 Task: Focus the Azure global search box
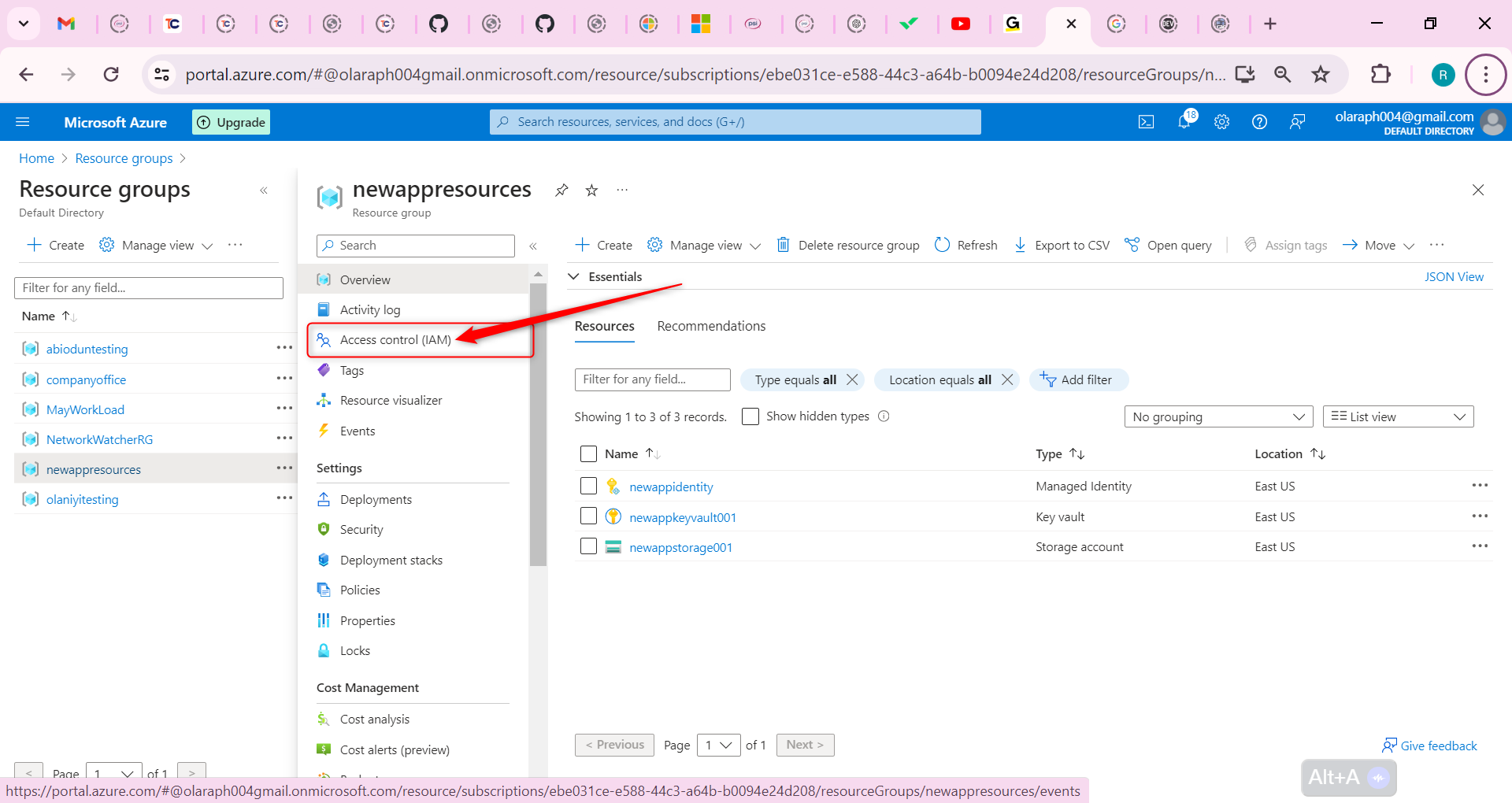[x=736, y=122]
